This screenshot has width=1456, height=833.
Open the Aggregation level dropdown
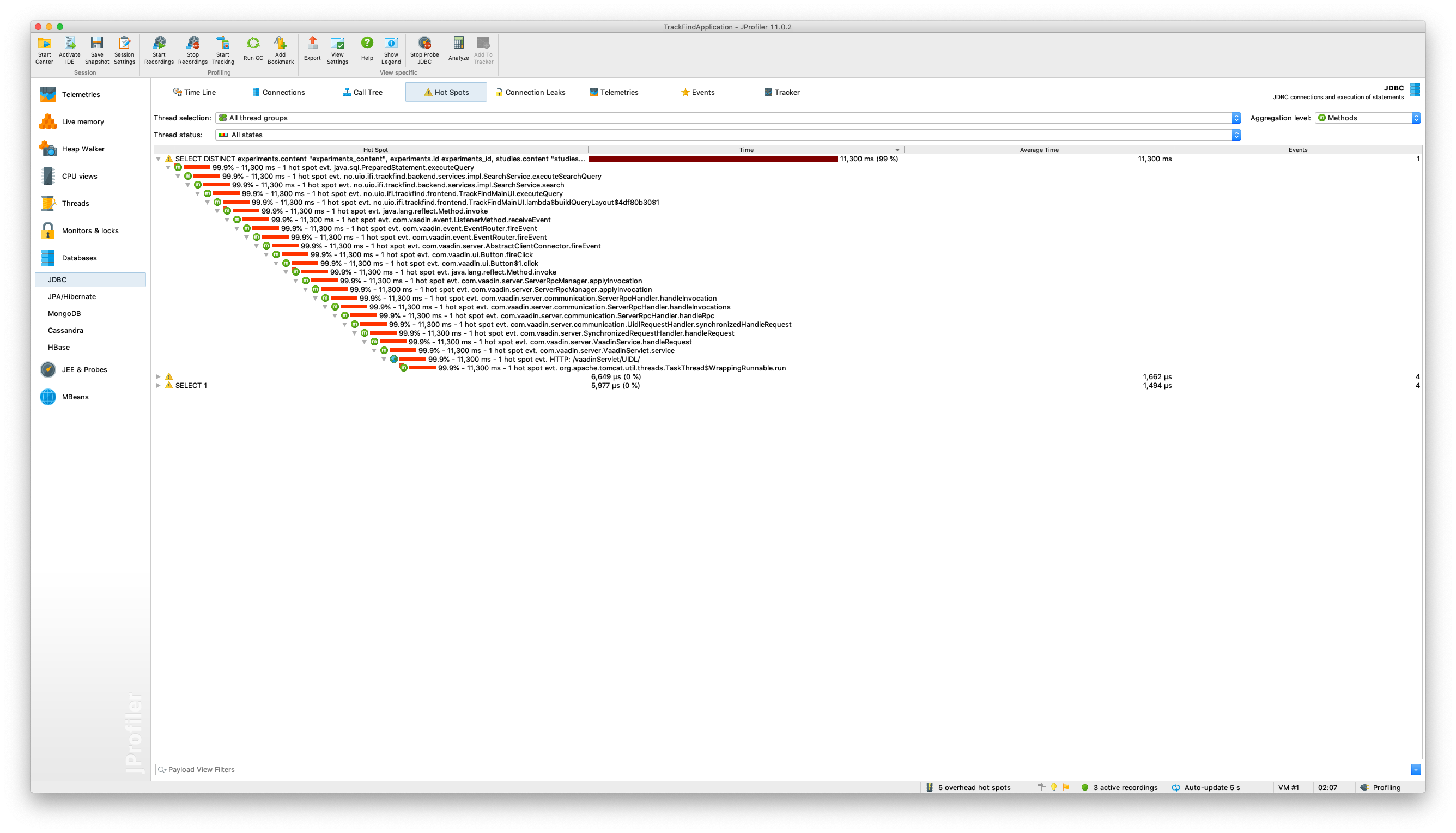click(1367, 118)
